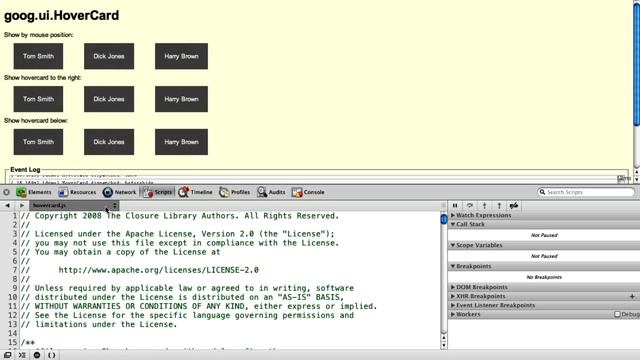Step out of current function
640x360 pixels.
[499, 205]
